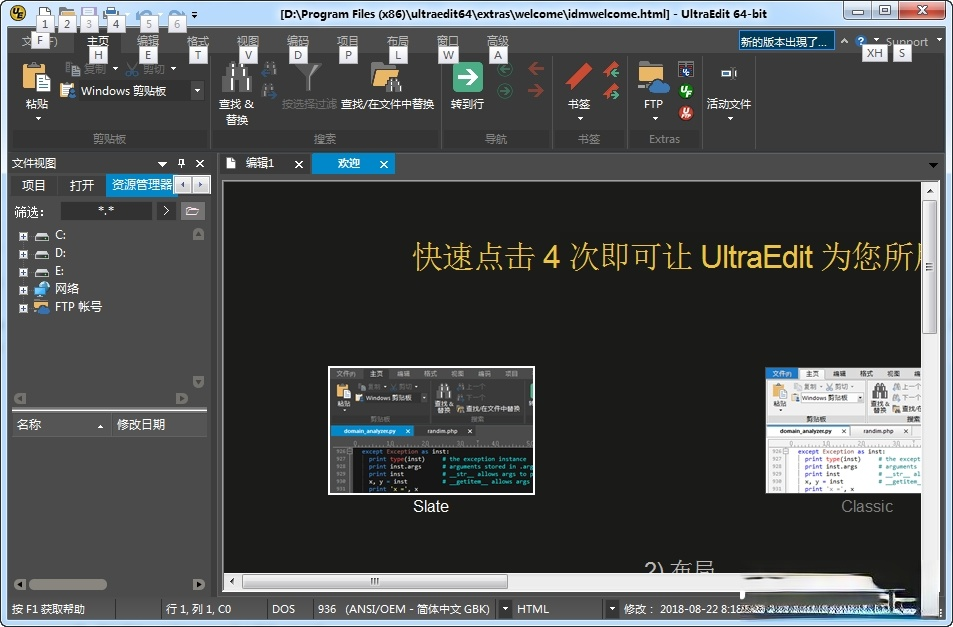Click the large 粘贴 paste clipboard icon
Viewport: 953px width, 627px height.
click(36, 78)
